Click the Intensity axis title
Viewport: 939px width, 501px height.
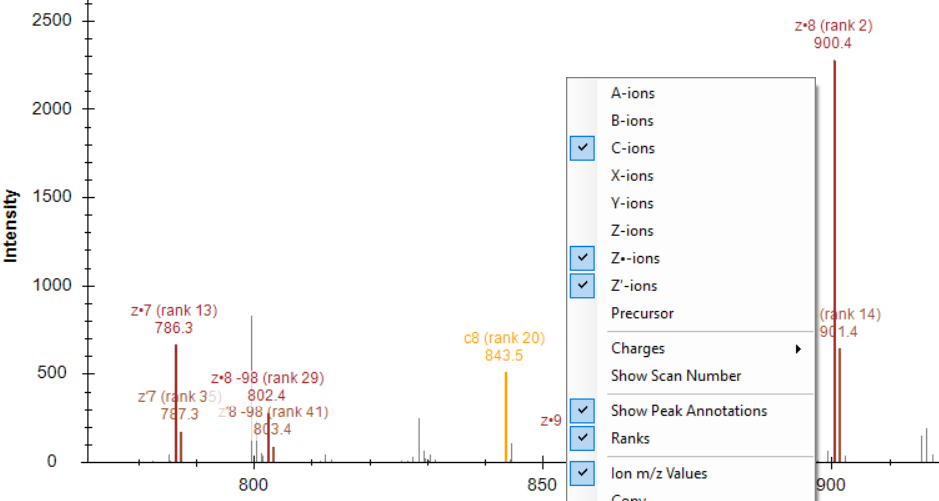[x=12, y=226]
